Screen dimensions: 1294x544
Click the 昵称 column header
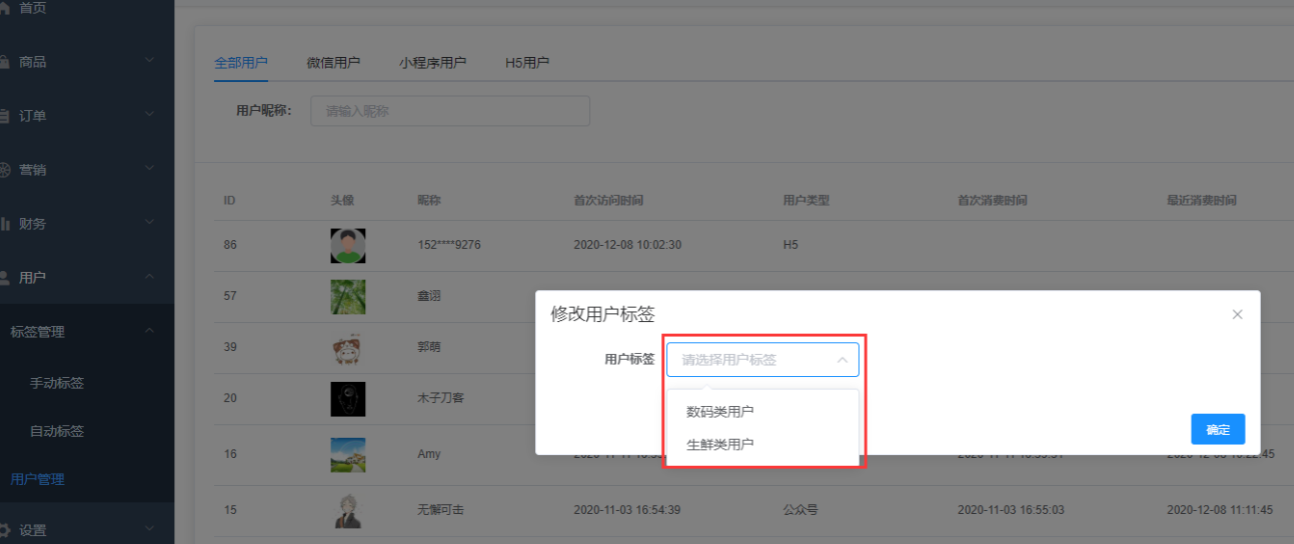coord(429,201)
